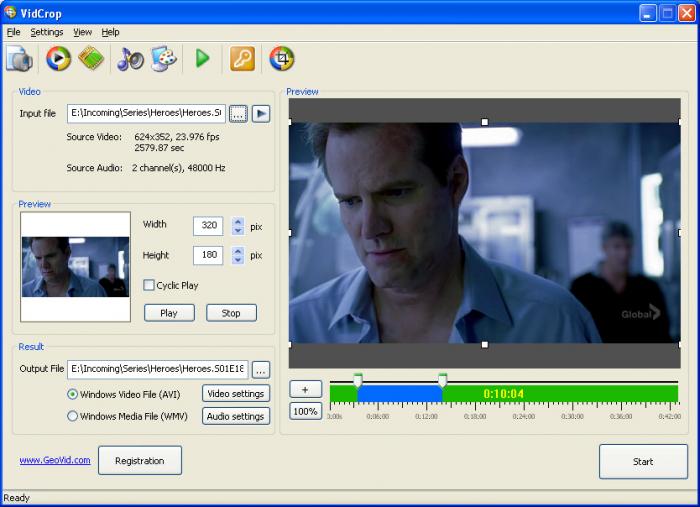This screenshot has width=700, height=507.
Task: Click the right trim marker on timeline
Action: [442, 380]
